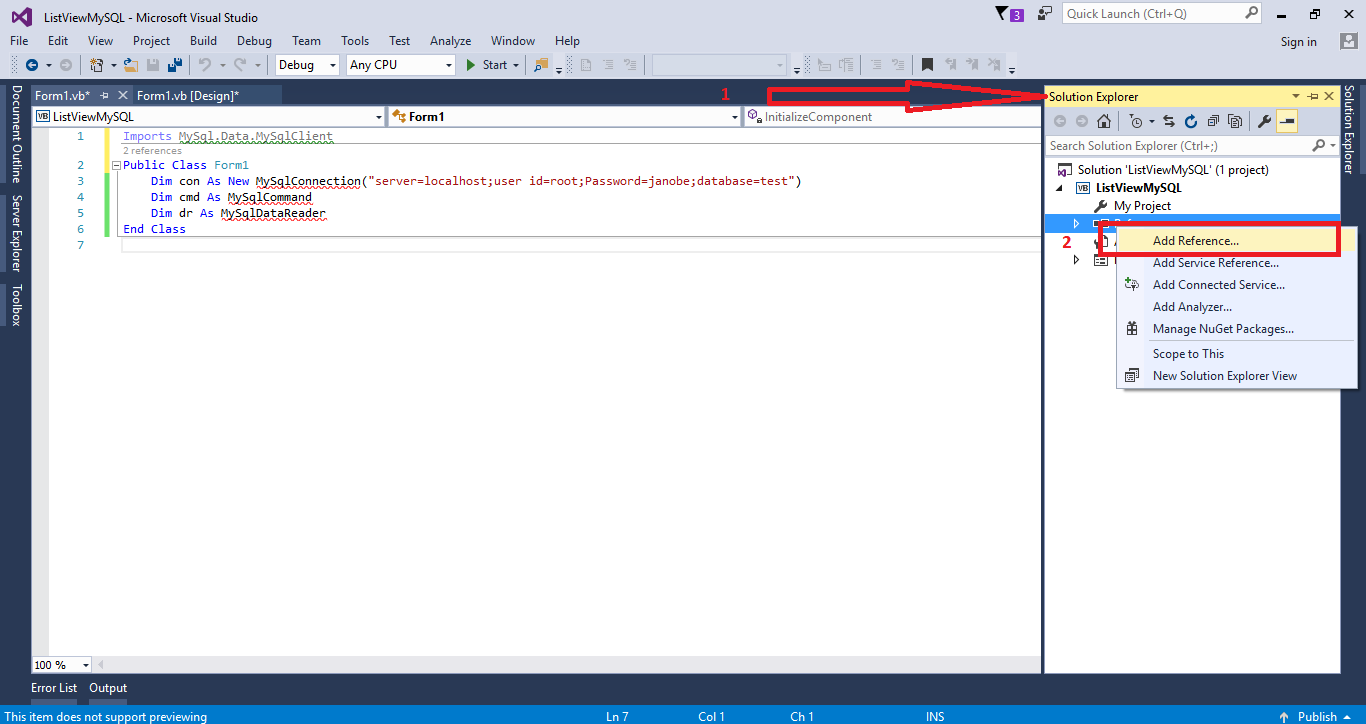Open the Debug configuration dropdown
This screenshot has height=724, width=1366.
pos(308,65)
